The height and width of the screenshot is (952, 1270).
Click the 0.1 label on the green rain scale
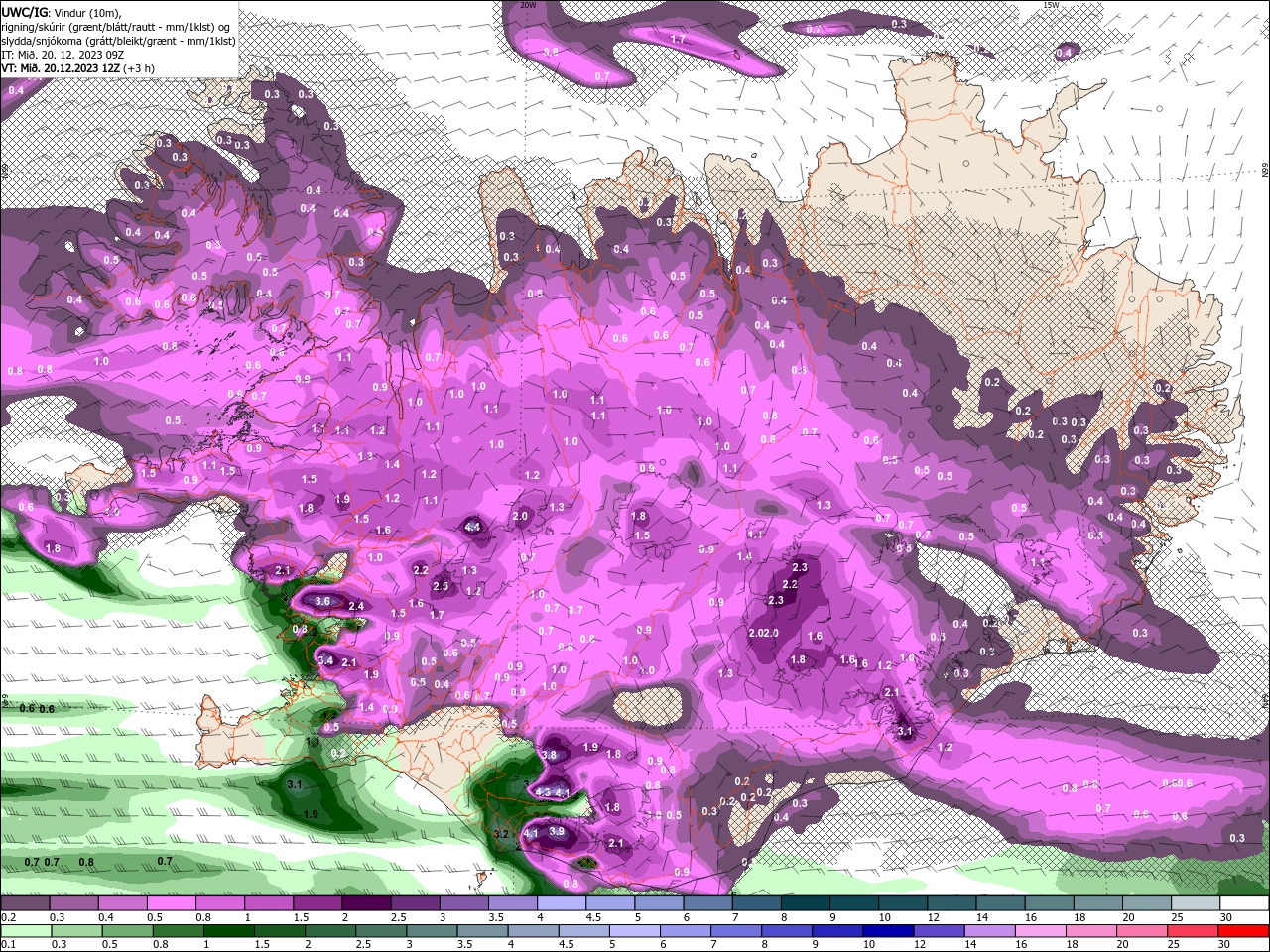click(9, 944)
